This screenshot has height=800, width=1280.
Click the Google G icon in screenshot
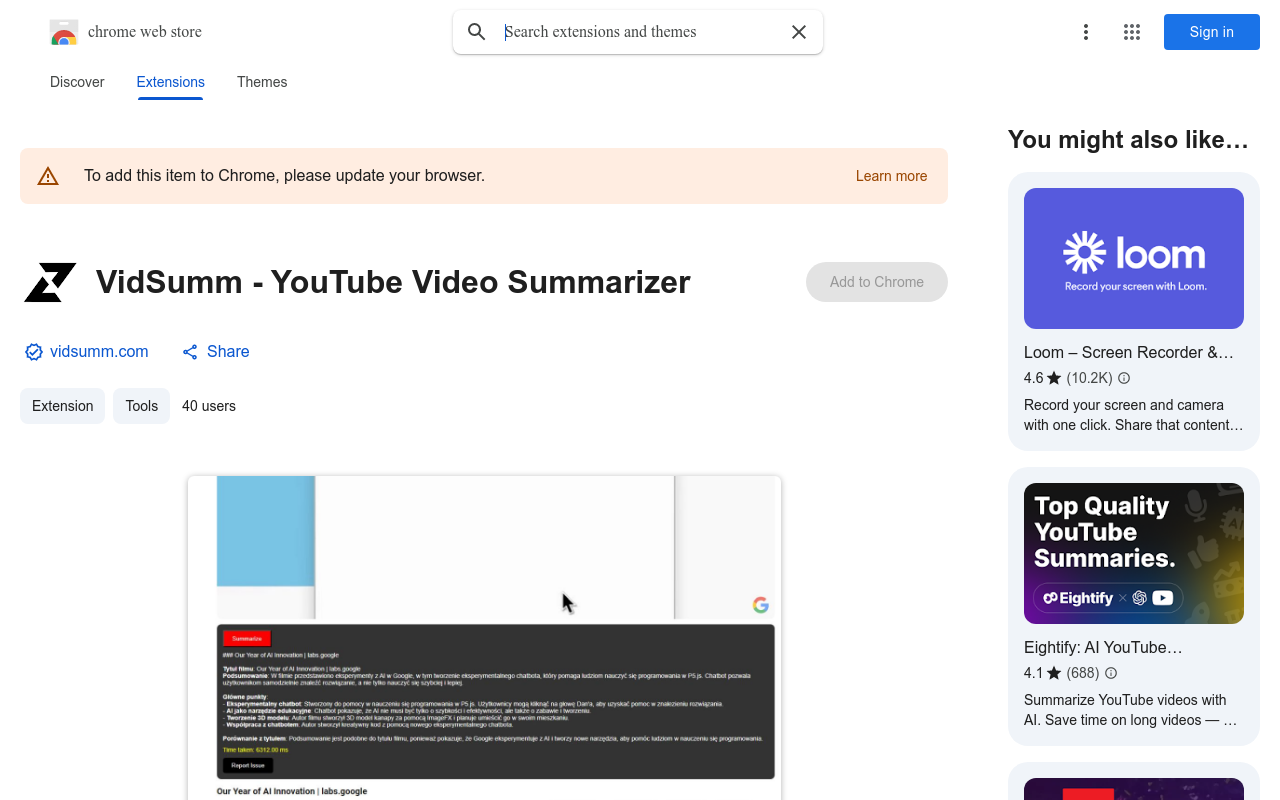point(761,605)
